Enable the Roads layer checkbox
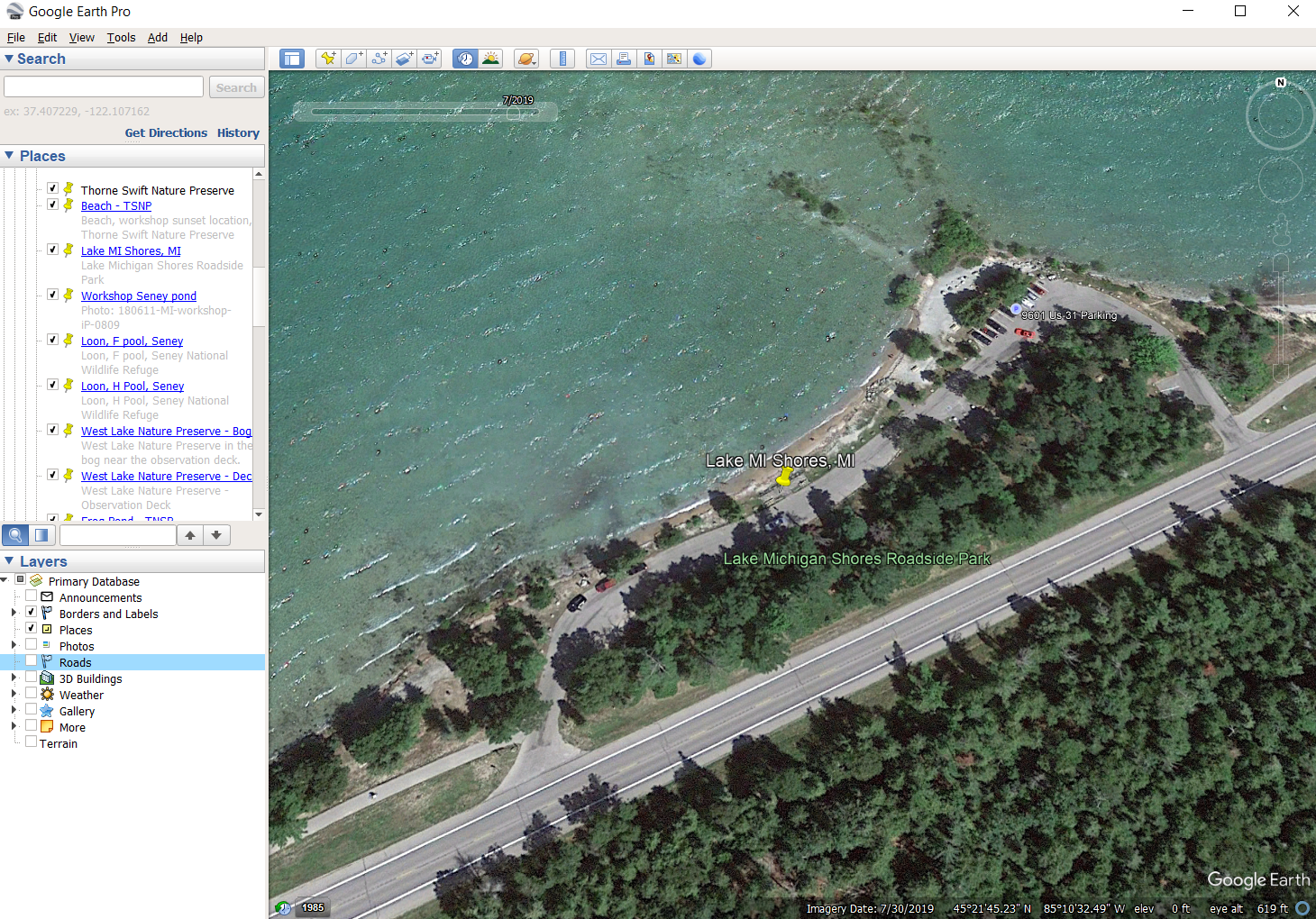 (31, 660)
